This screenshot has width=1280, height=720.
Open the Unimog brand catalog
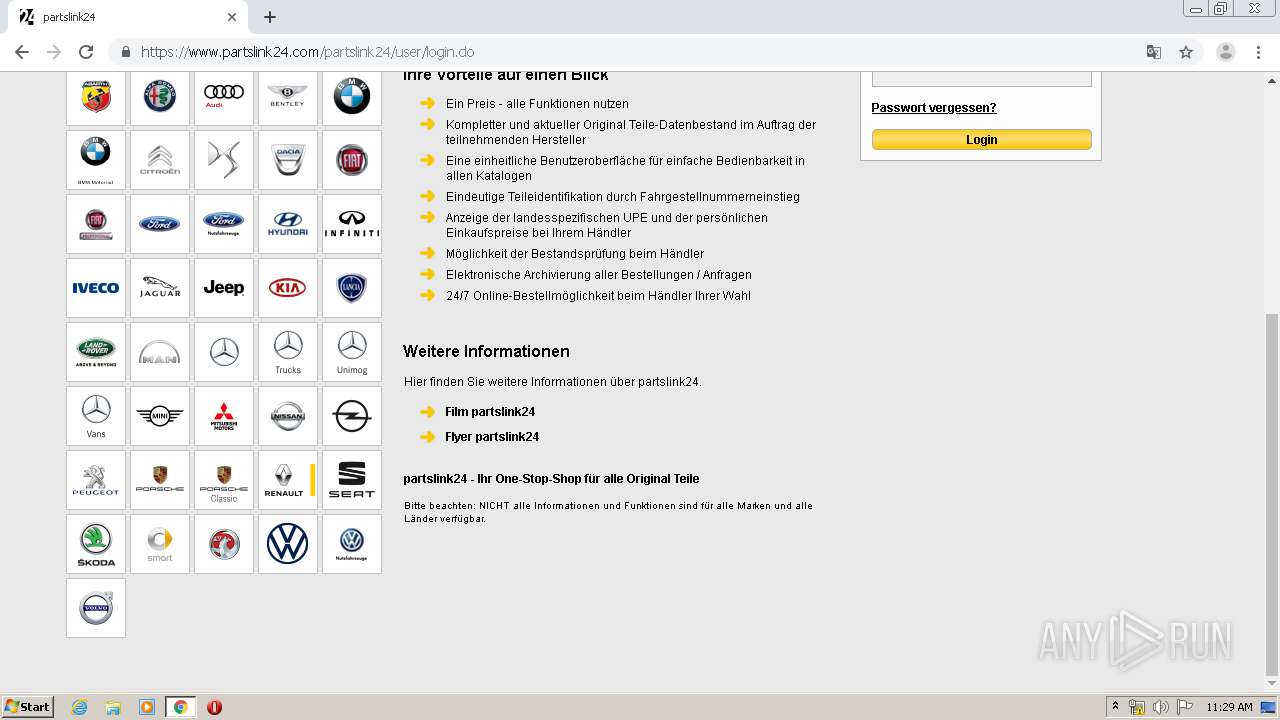tap(352, 352)
